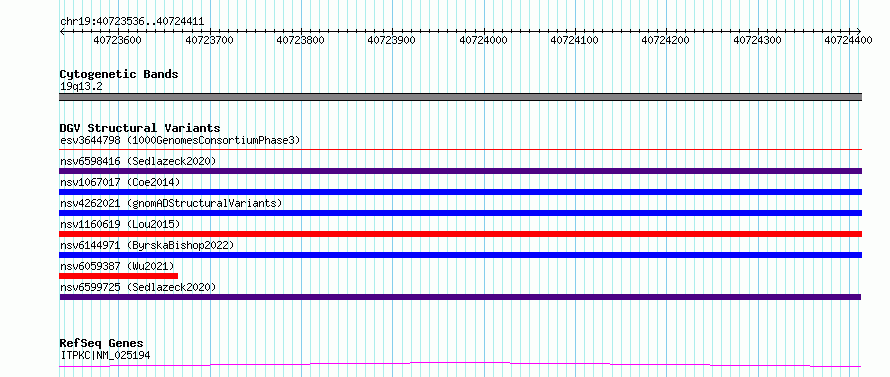Click the red nsv1160619 variant bar
The width and height of the screenshot is (890, 377).
tap(460, 234)
